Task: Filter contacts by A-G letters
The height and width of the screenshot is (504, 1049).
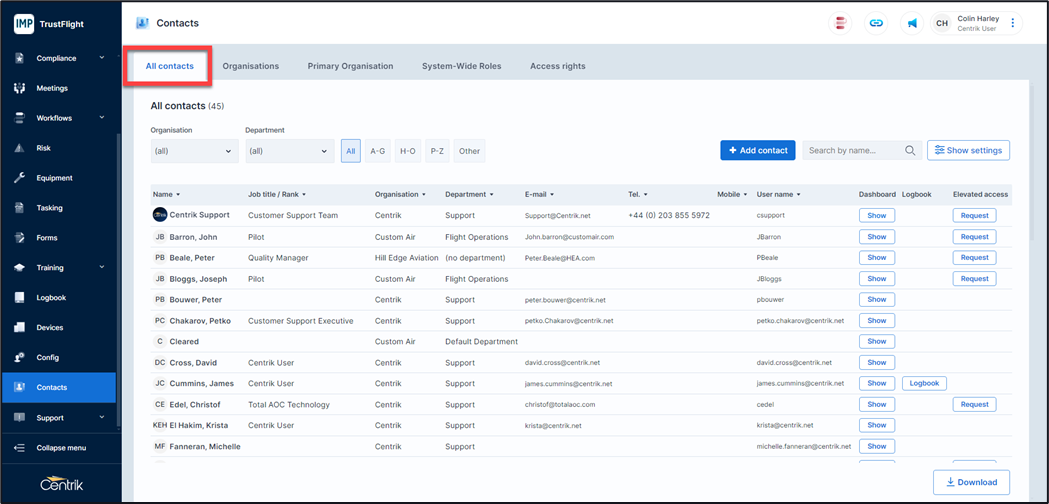Action: 378,151
